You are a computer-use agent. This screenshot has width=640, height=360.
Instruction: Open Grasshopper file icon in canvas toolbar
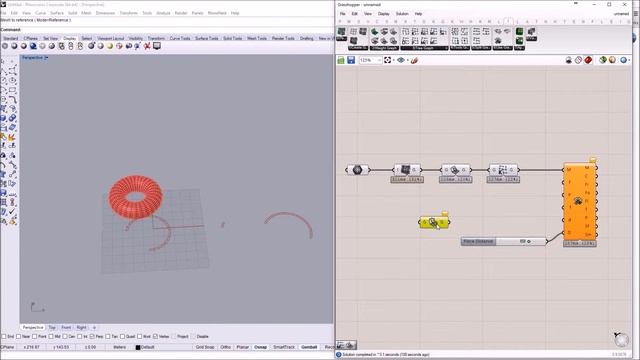(341, 60)
